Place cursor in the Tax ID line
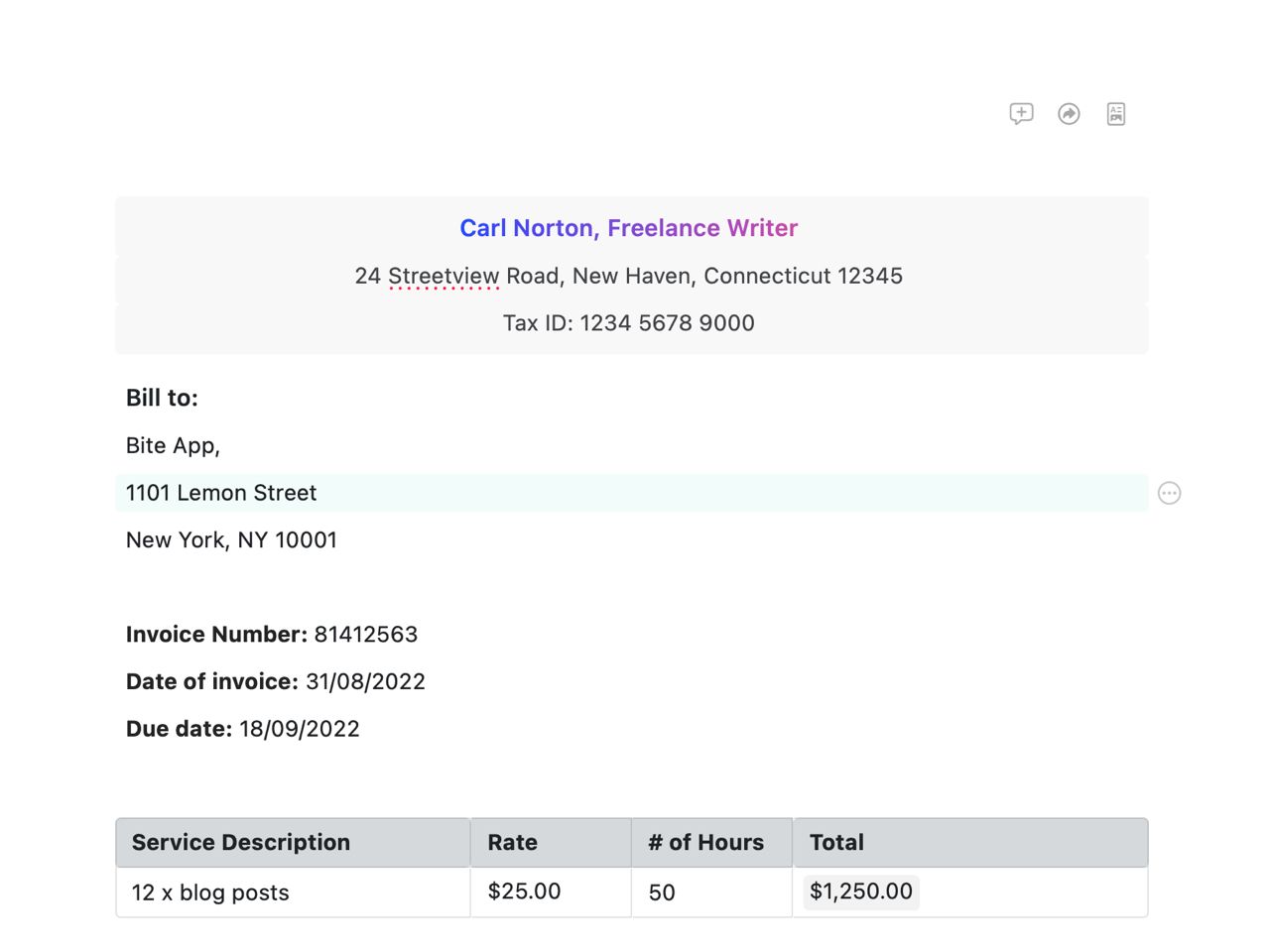The image size is (1270, 952). pos(628,323)
